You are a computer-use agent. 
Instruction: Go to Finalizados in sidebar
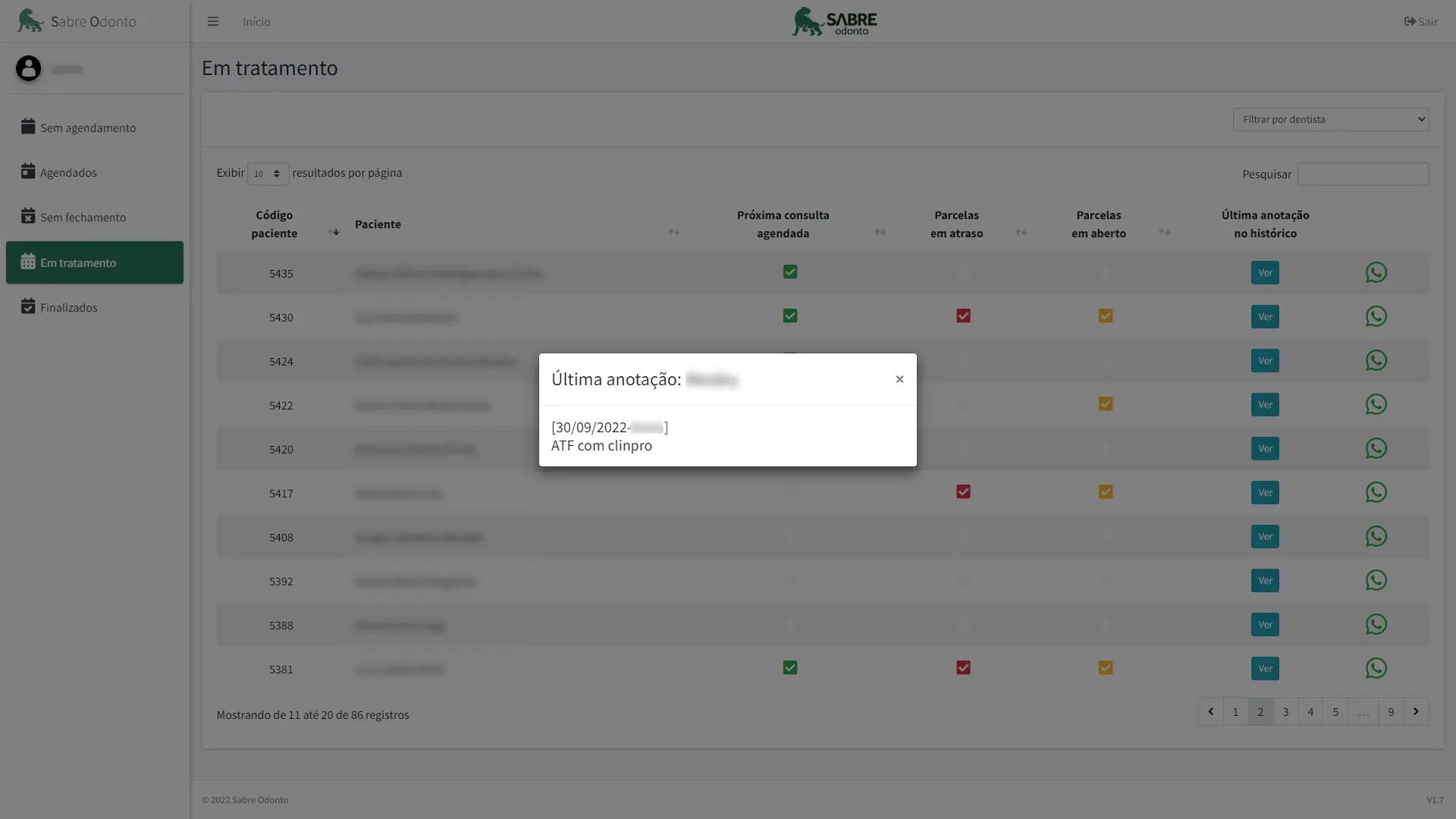coord(68,307)
